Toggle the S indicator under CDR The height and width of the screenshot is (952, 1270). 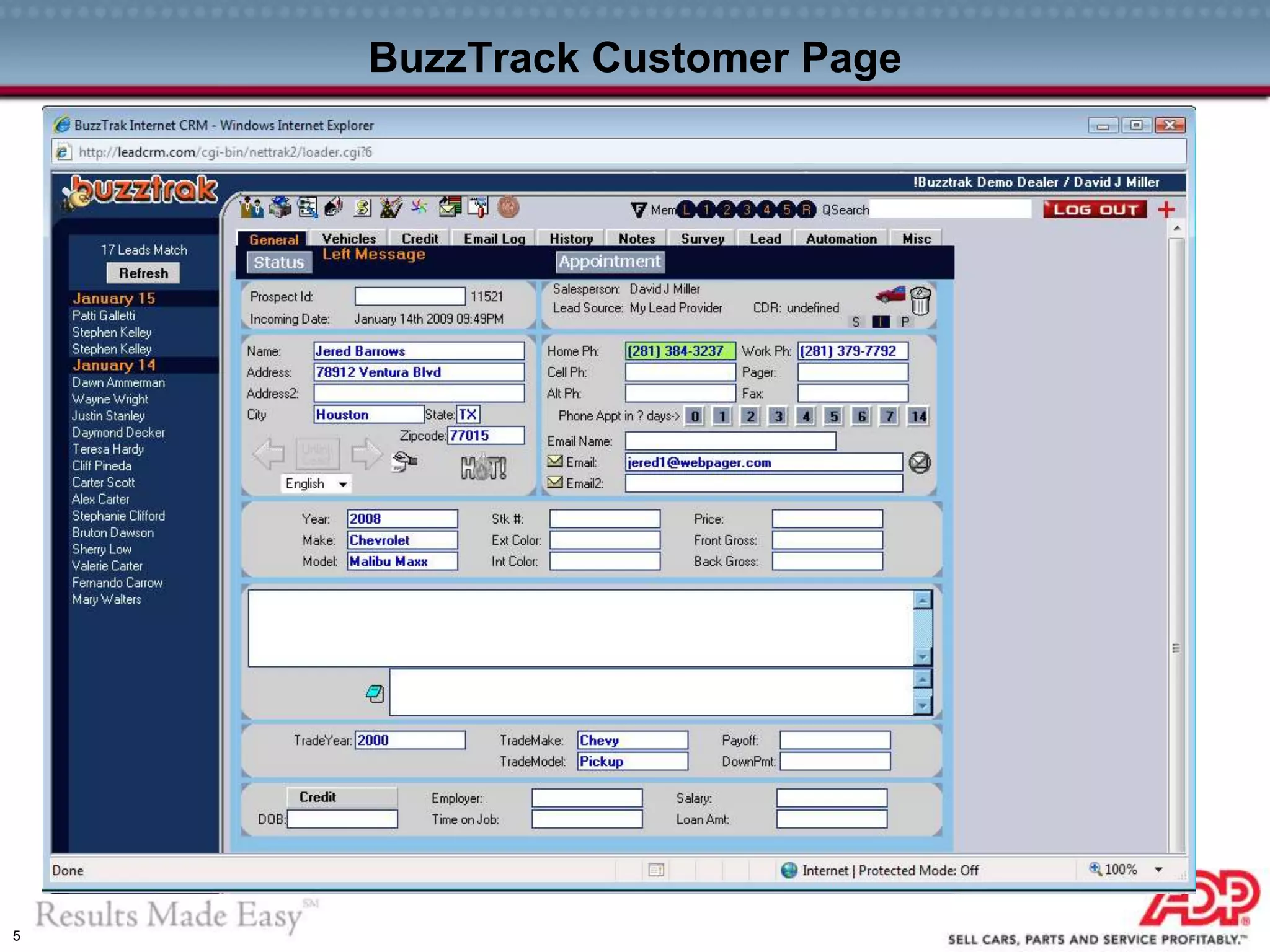(x=856, y=322)
